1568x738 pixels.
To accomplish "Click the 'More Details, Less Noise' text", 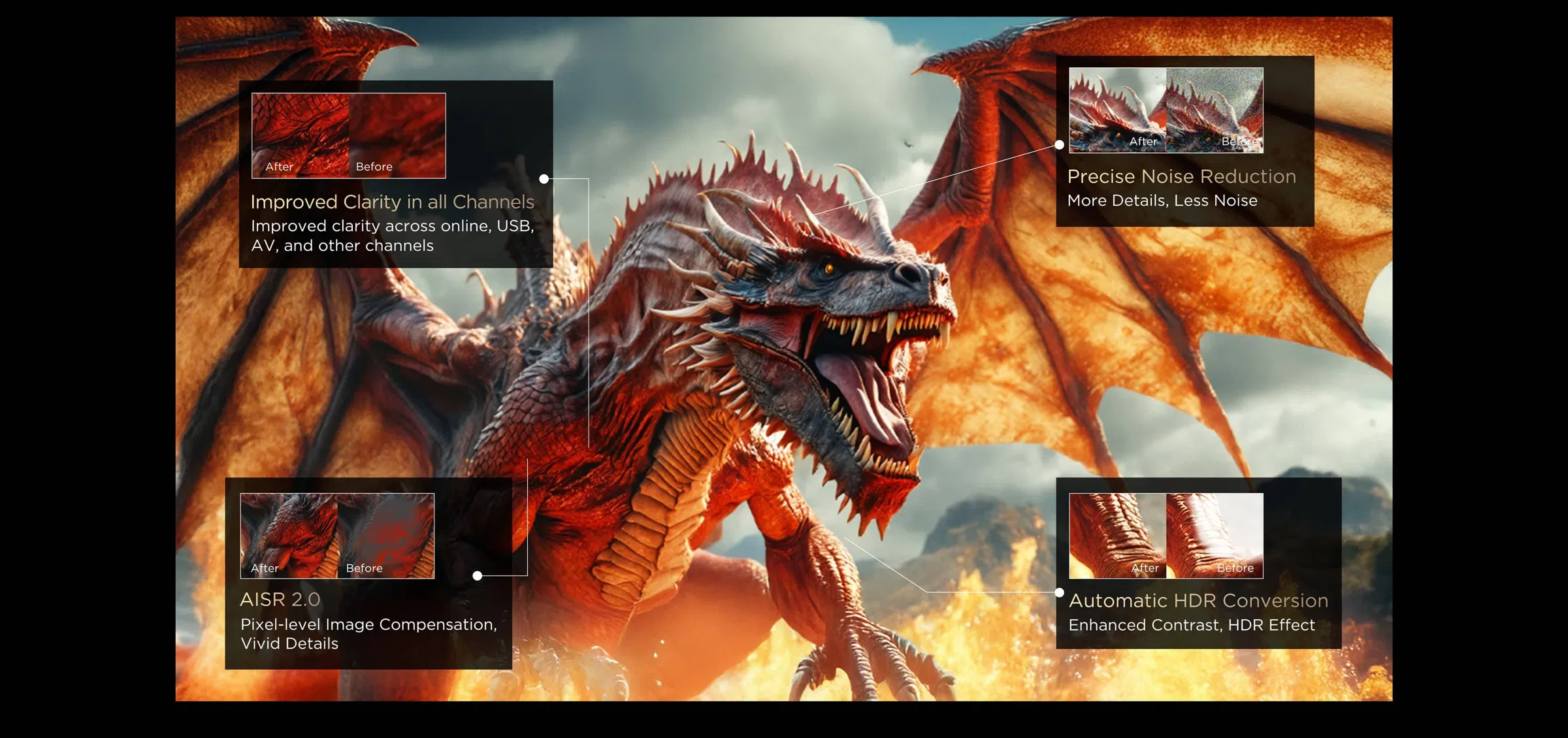I will click(x=1162, y=201).
